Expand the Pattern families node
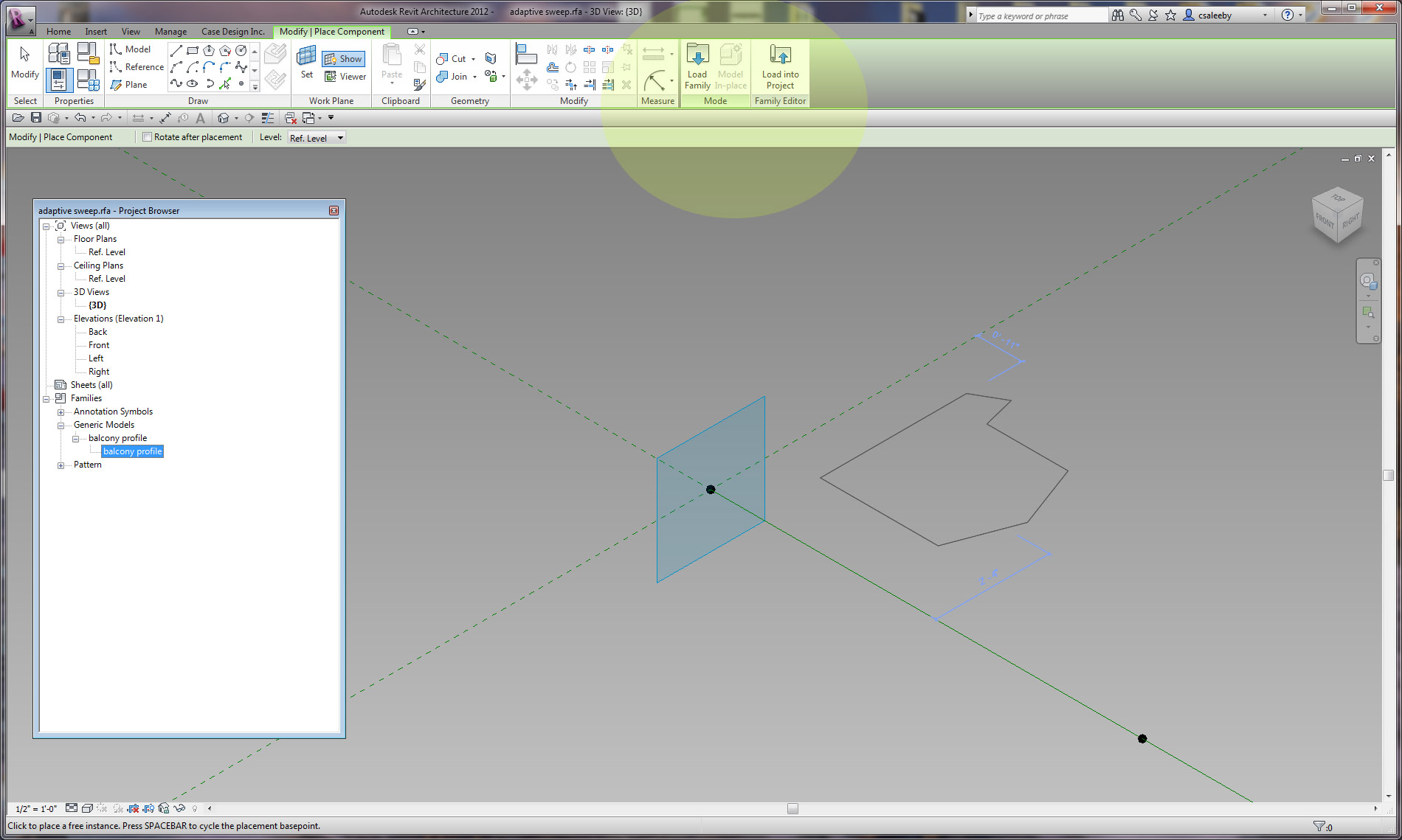The height and width of the screenshot is (840, 1402). tap(61, 465)
